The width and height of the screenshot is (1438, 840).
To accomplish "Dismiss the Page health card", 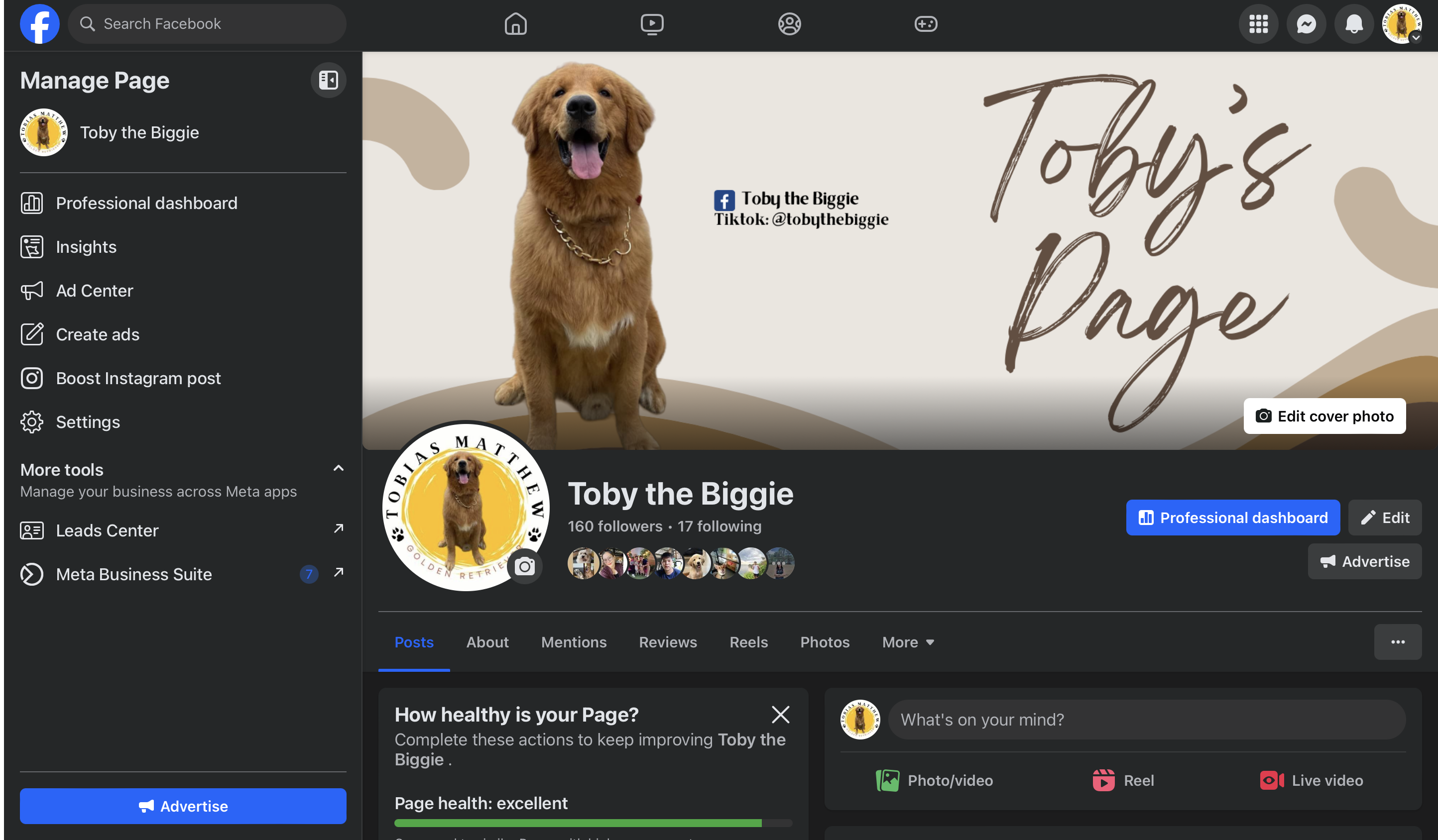I will pyautogui.click(x=780, y=715).
